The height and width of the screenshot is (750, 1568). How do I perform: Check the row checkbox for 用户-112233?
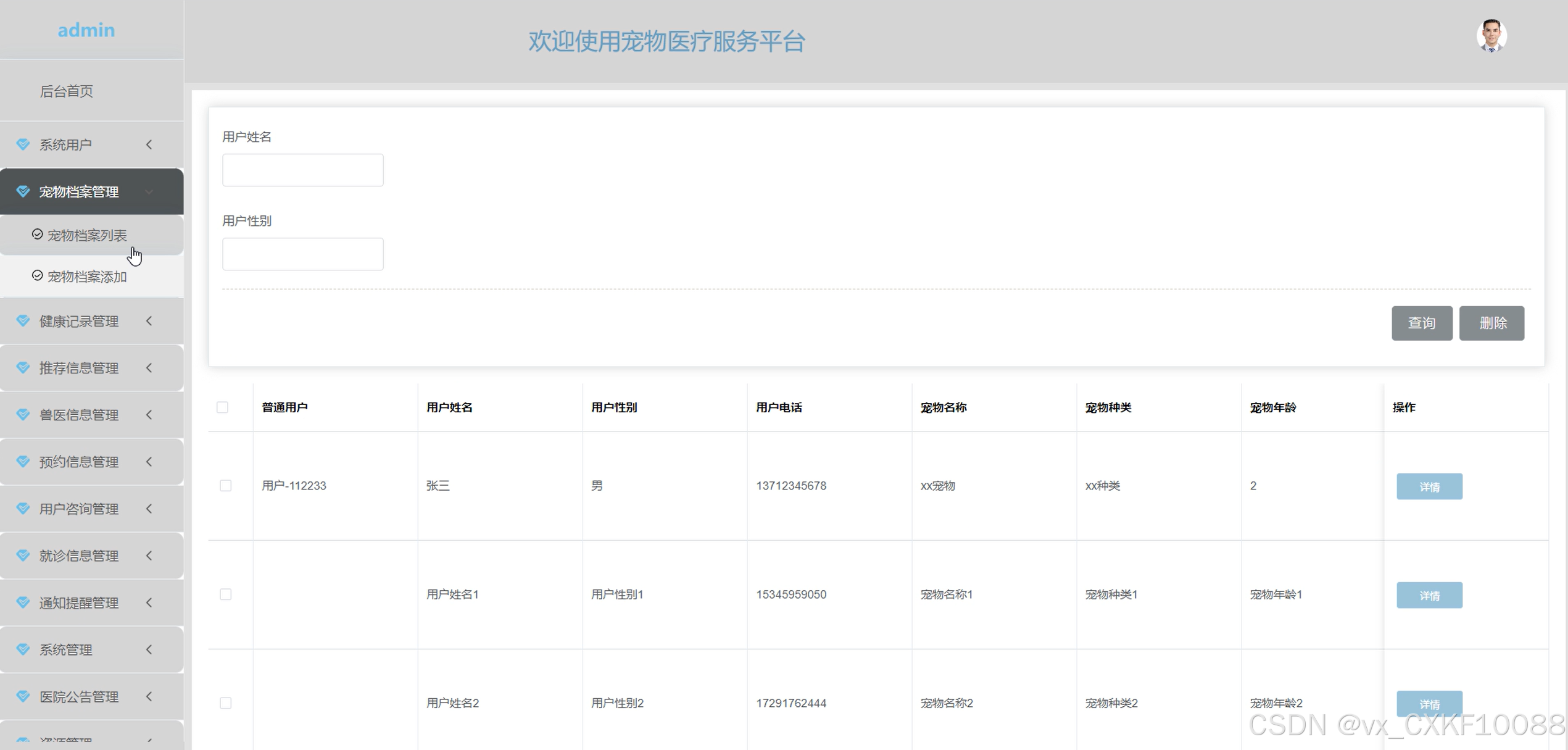coord(226,486)
